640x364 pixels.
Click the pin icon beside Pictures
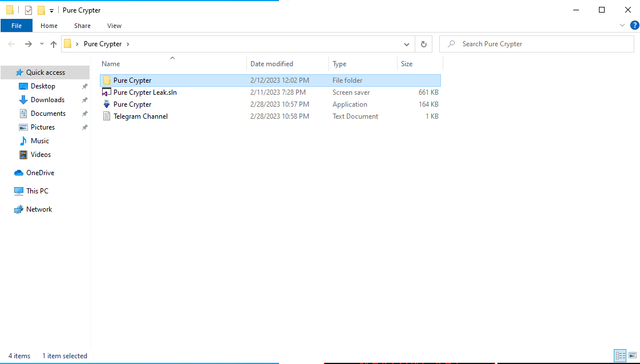coord(84,127)
